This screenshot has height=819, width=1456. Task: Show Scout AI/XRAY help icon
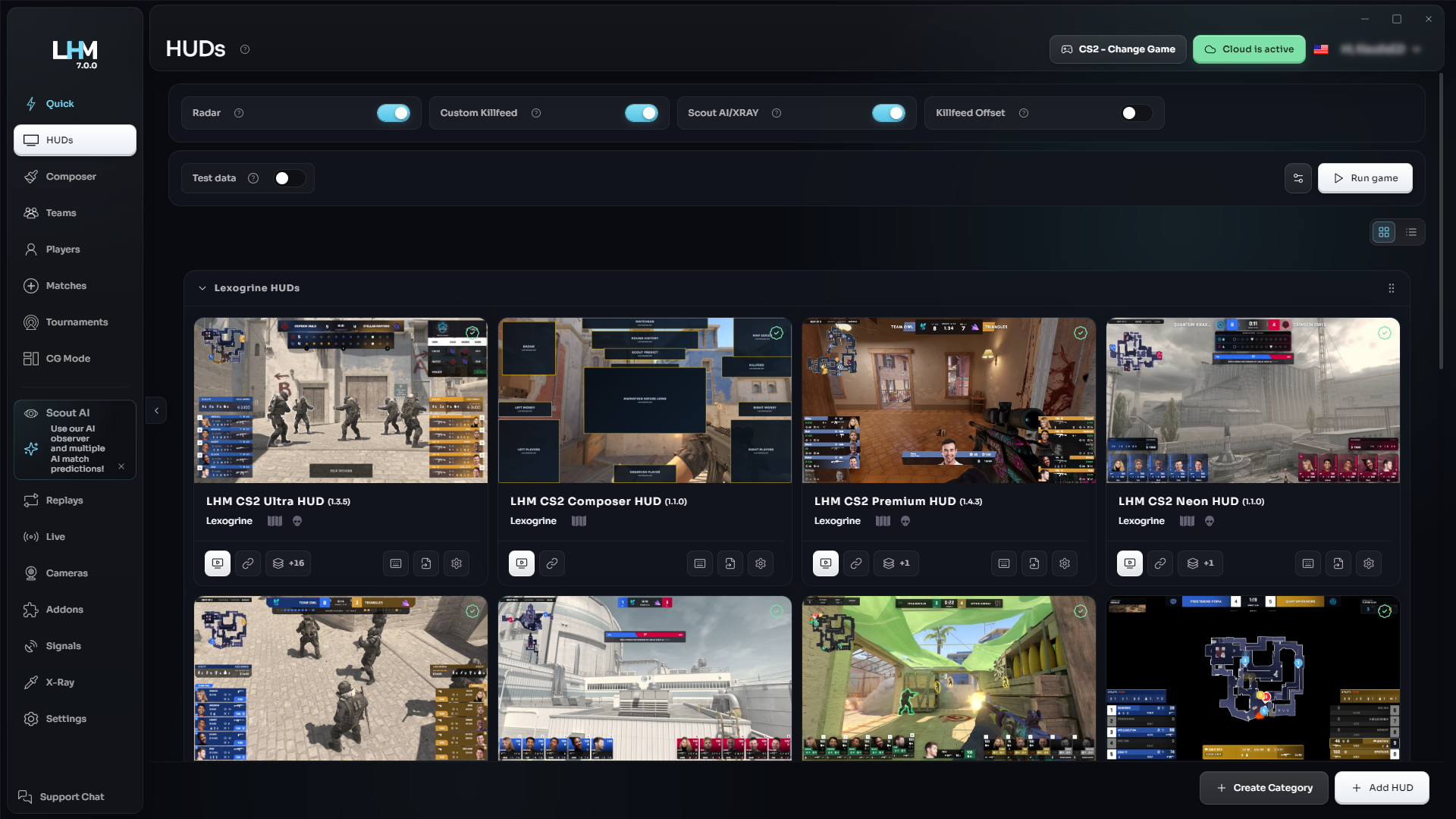777,113
